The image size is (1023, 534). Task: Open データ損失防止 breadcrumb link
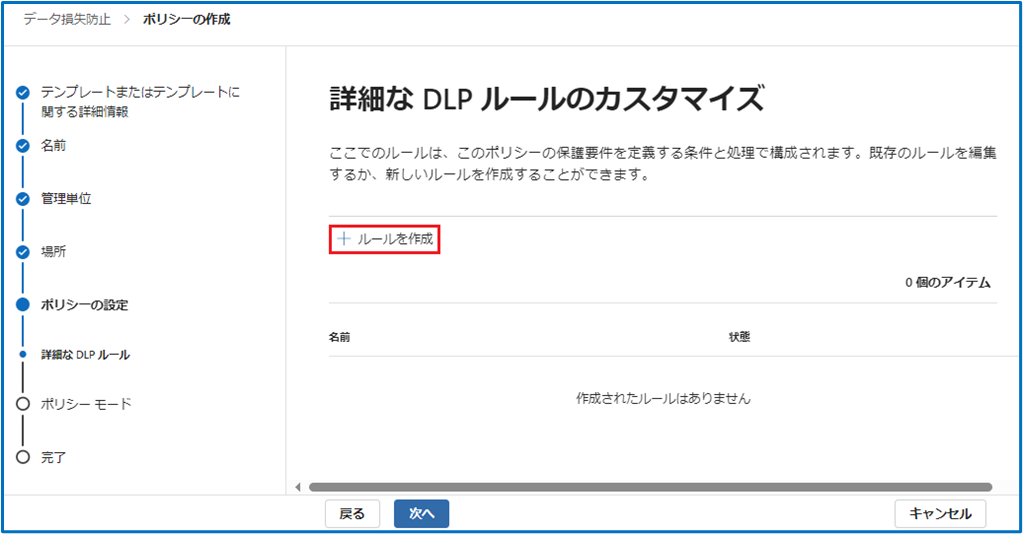[69, 19]
